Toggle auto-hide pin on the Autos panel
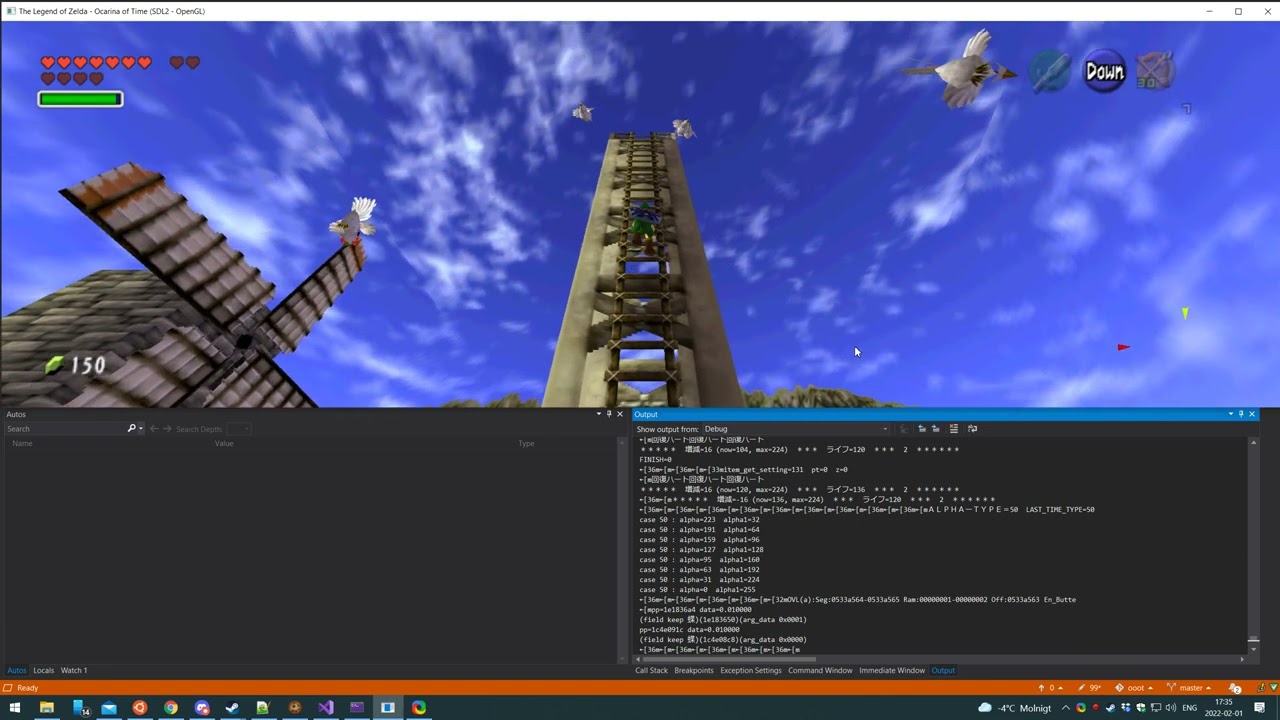This screenshot has height=720, width=1280. (609, 414)
